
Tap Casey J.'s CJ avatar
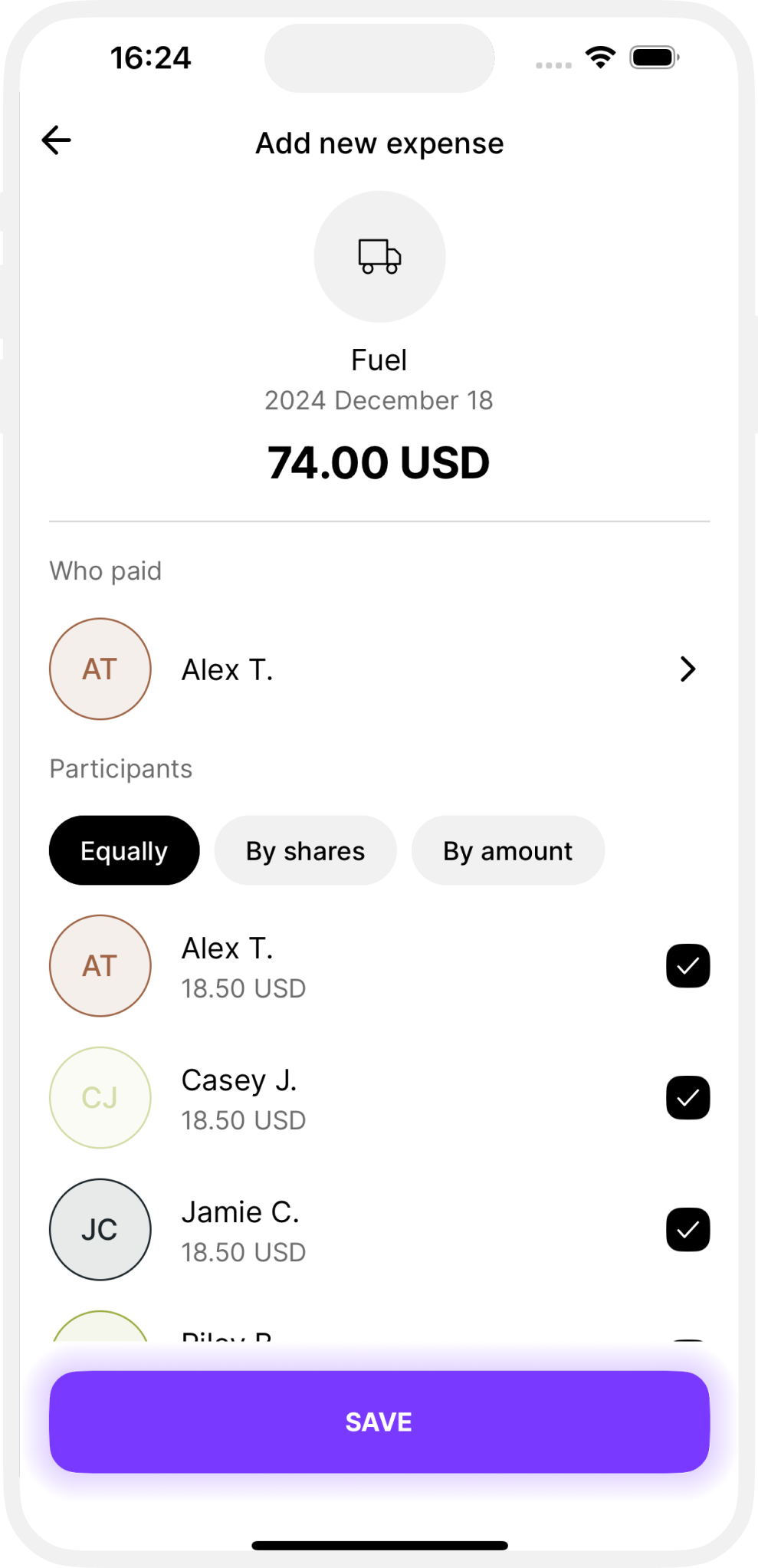click(x=100, y=1097)
